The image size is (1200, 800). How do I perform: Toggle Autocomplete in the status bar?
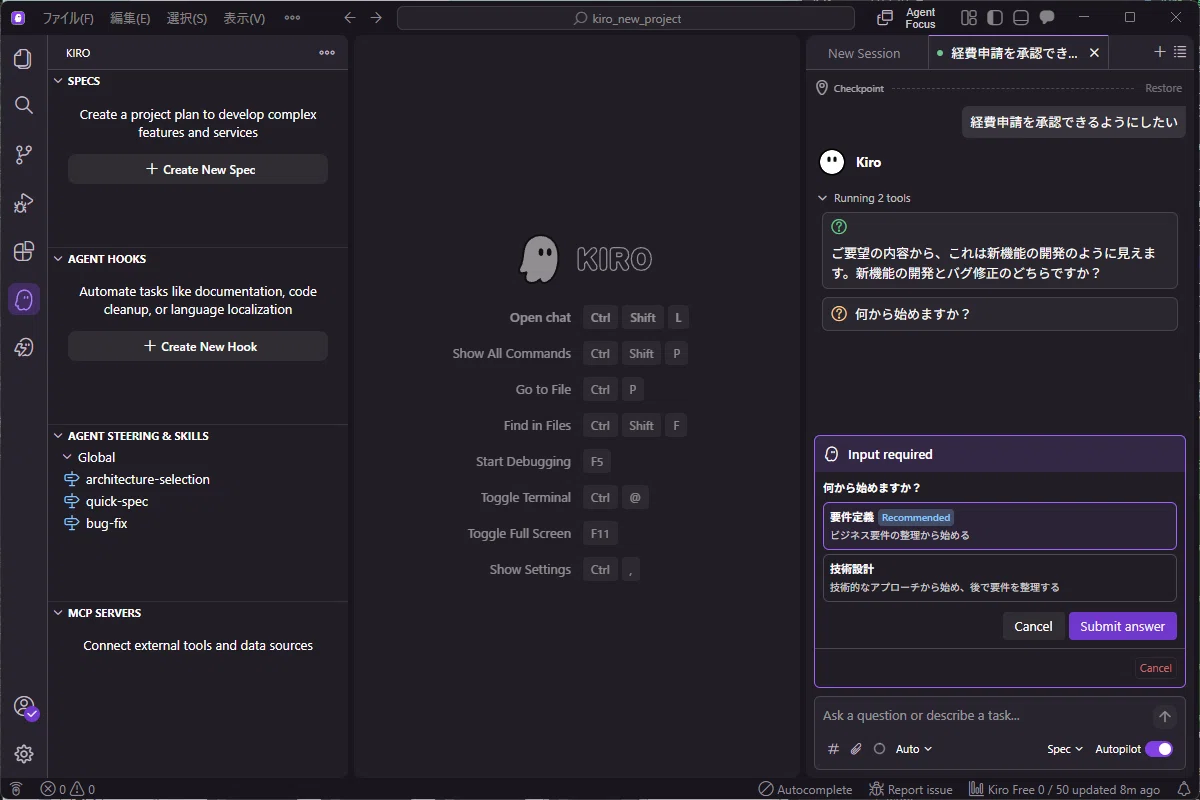coord(805,789)
